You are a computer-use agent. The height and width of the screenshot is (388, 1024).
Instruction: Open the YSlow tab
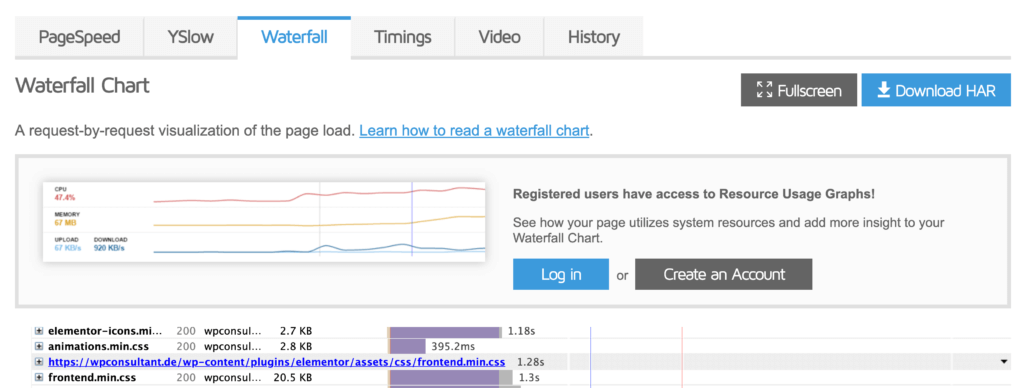190,37
